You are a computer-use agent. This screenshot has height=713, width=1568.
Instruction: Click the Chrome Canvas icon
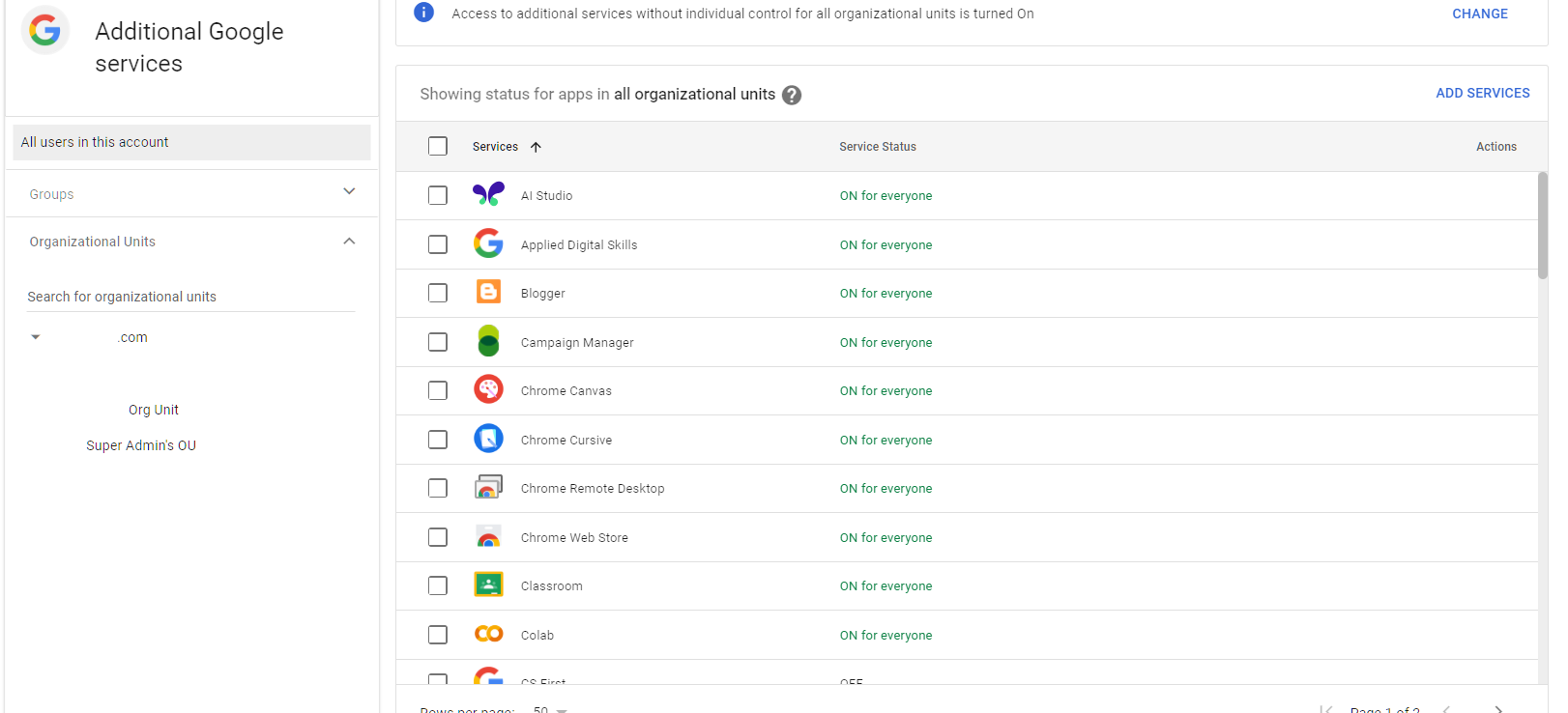pos(488,389)
